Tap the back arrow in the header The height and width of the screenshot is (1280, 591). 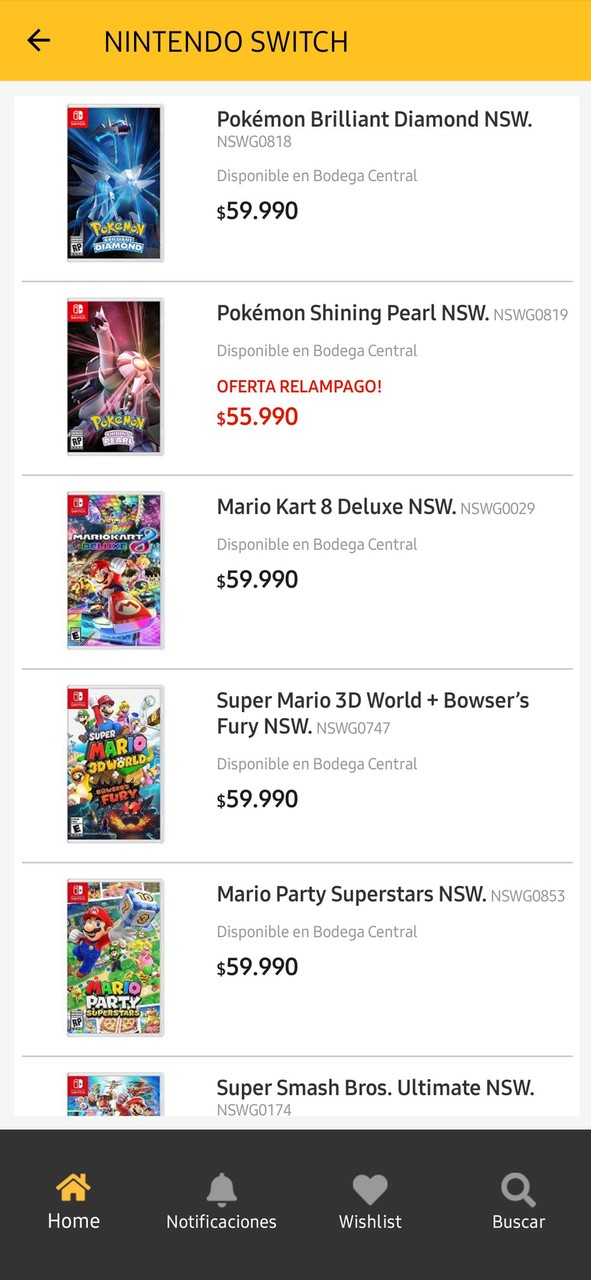coord(38,41)
